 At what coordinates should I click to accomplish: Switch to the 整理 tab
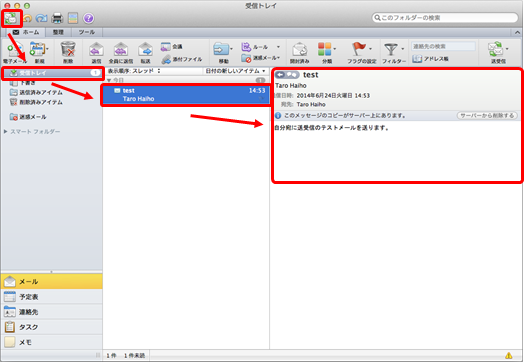click(58, 32)
